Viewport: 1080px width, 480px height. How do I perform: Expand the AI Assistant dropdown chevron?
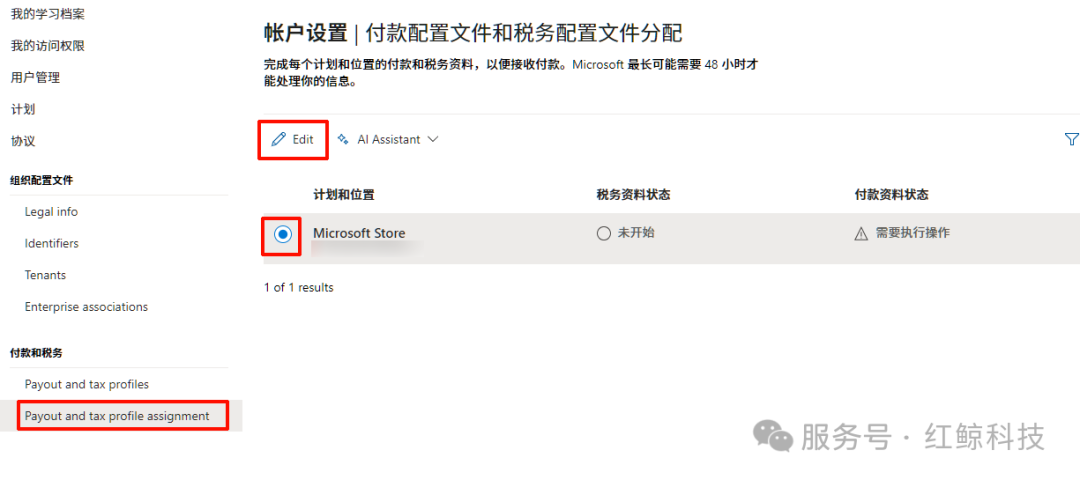433,139
